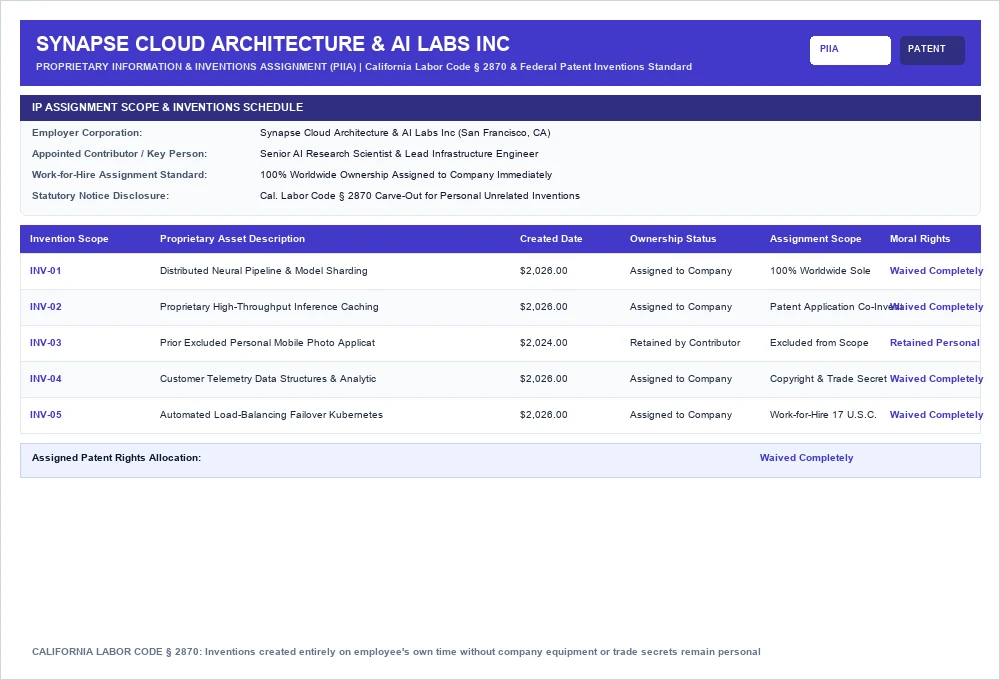Screen dimensions: 1000x680
Task: Open the INV-01 invention link
Action: [x=45, y=270]
